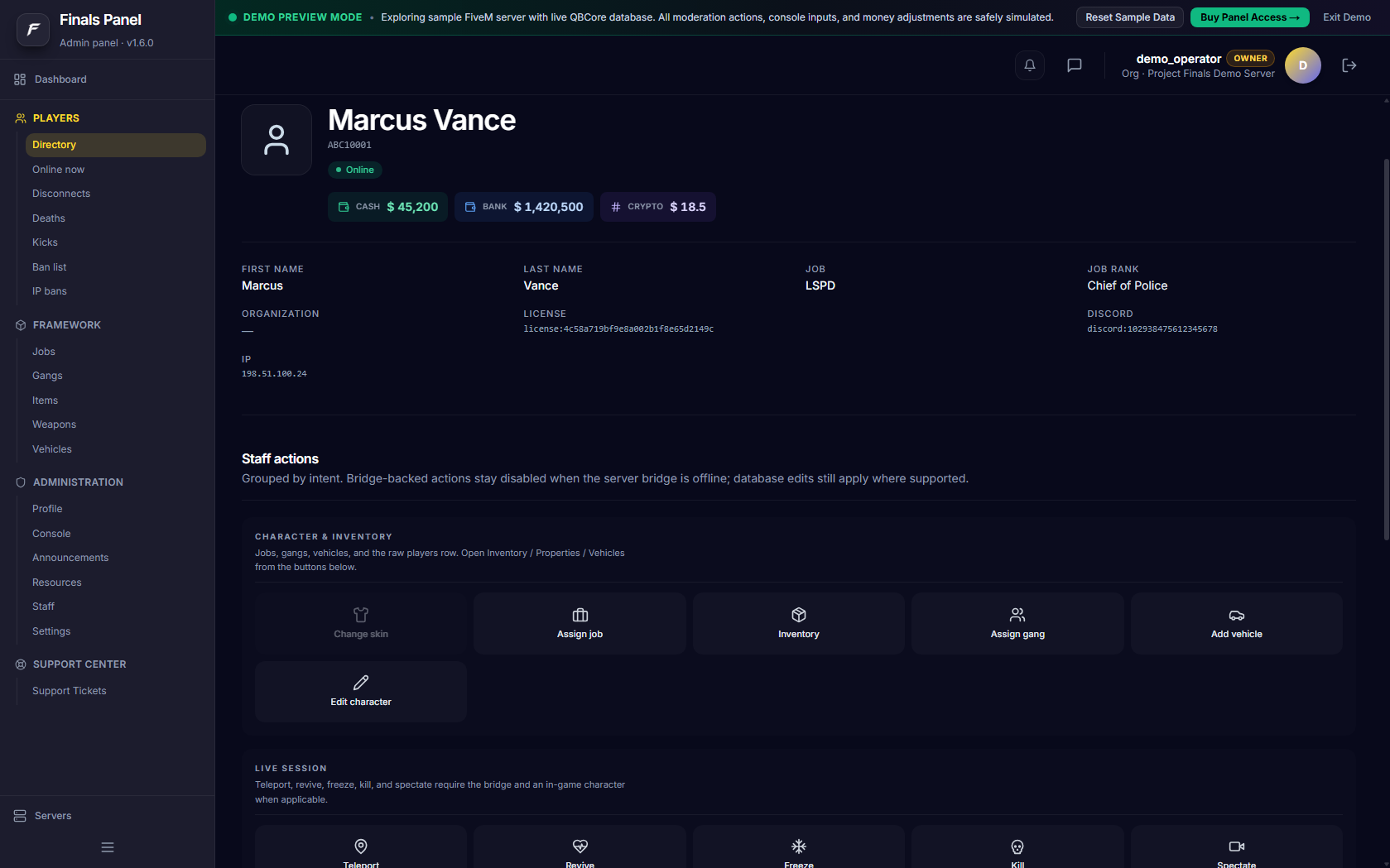Open the notifications bell
1390x868 pixels.
1030,65
